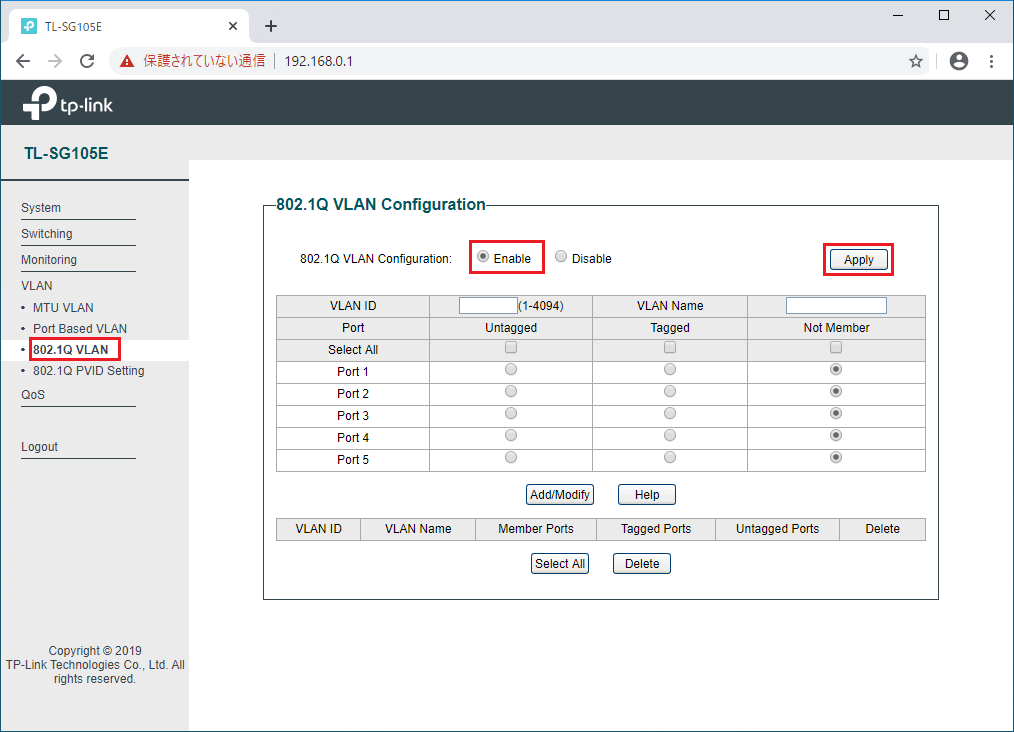
Task: Set Port 5 to Untagged
Action: pyautogui.click(x=511, y=458)
